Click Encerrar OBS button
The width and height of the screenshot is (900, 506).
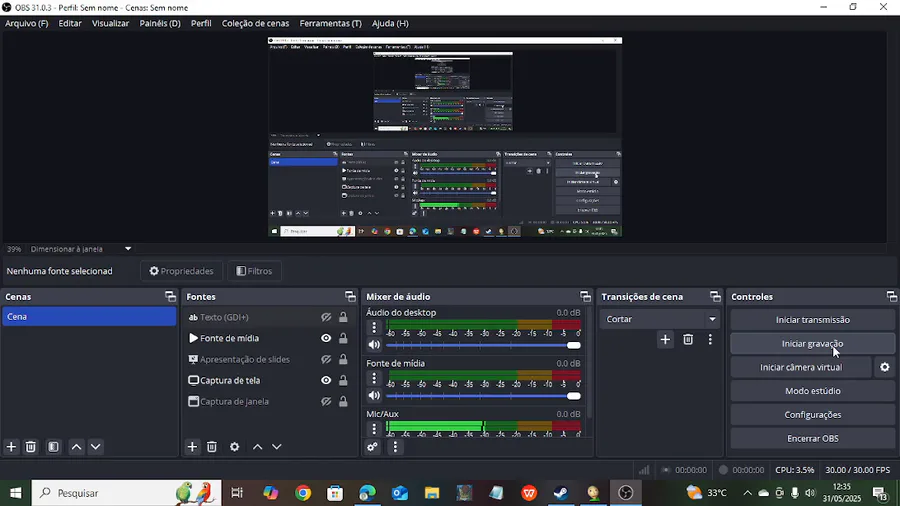pos(813,438)
